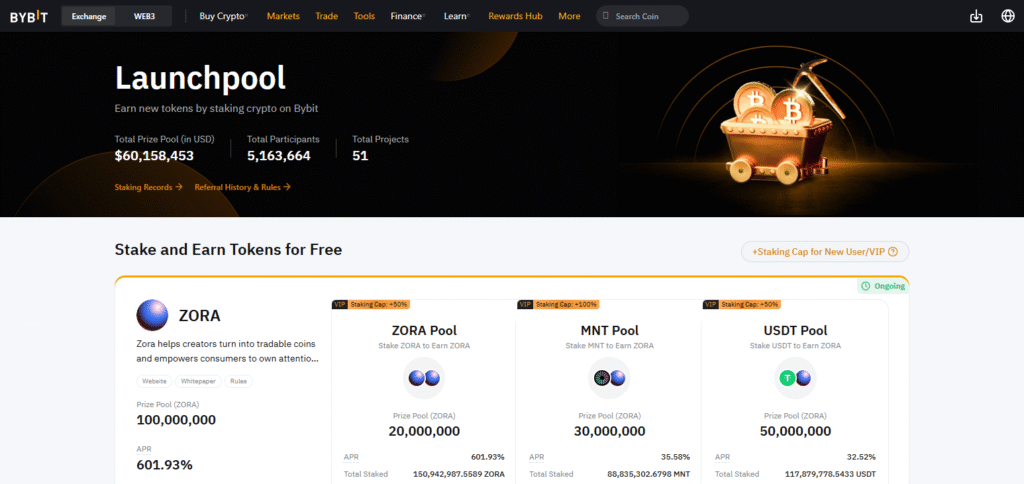
Task: Click Total Staked 117,879,778.5433 USDT value
Action: click(830, 474)
